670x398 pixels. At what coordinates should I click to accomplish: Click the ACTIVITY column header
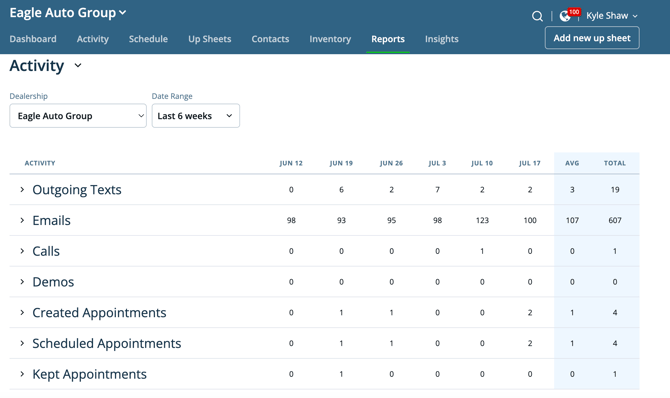(x=40, y=163)
